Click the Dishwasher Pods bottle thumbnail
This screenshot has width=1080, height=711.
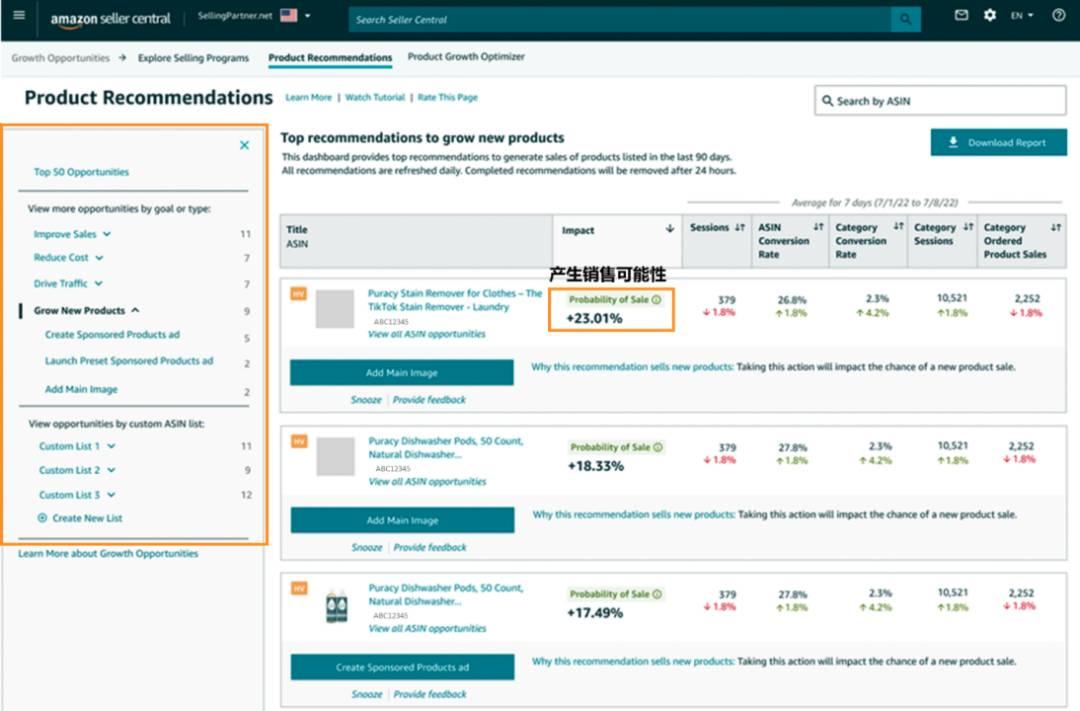336,606
